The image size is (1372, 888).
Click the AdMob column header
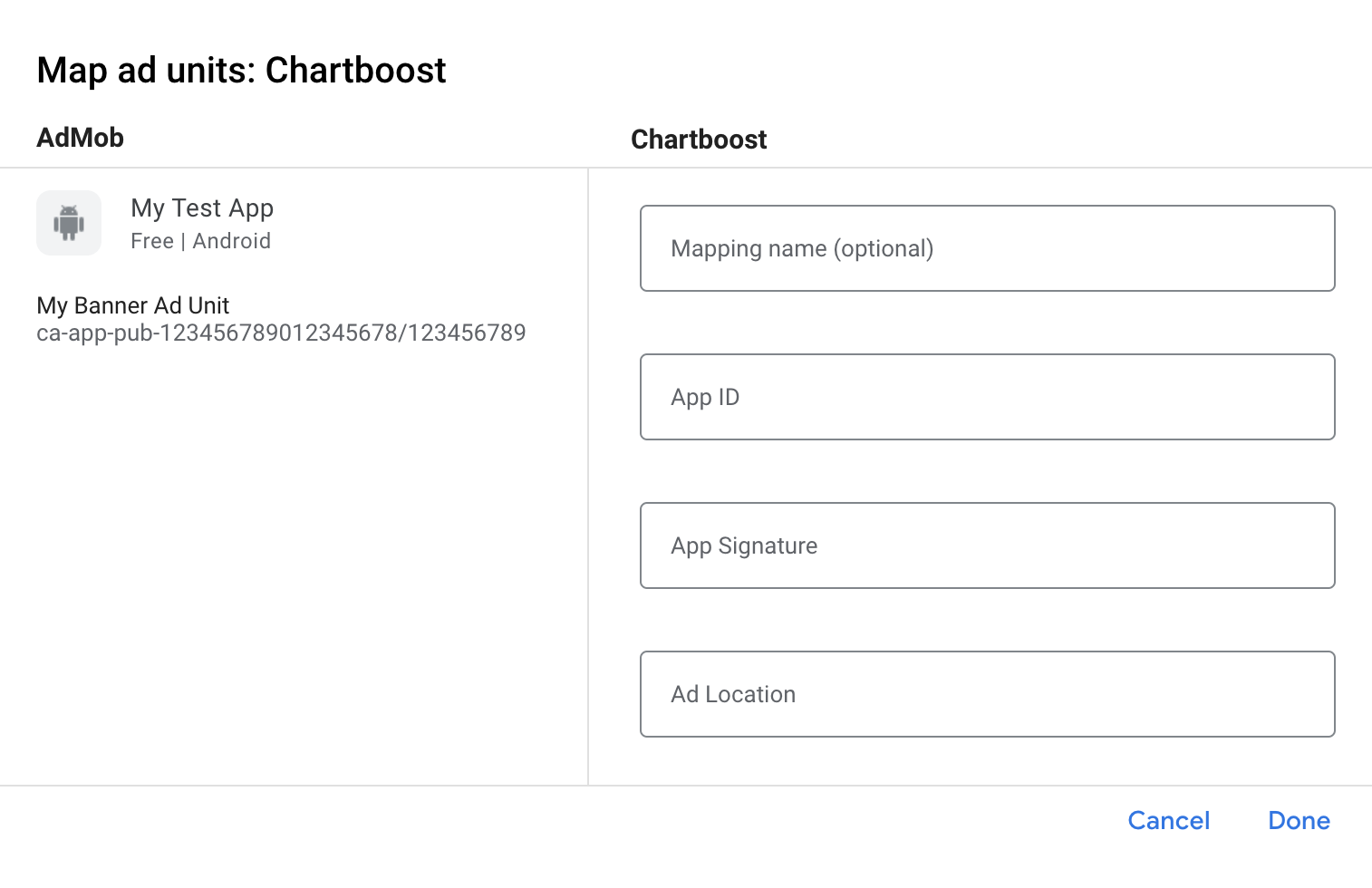(x=80, y=137)
